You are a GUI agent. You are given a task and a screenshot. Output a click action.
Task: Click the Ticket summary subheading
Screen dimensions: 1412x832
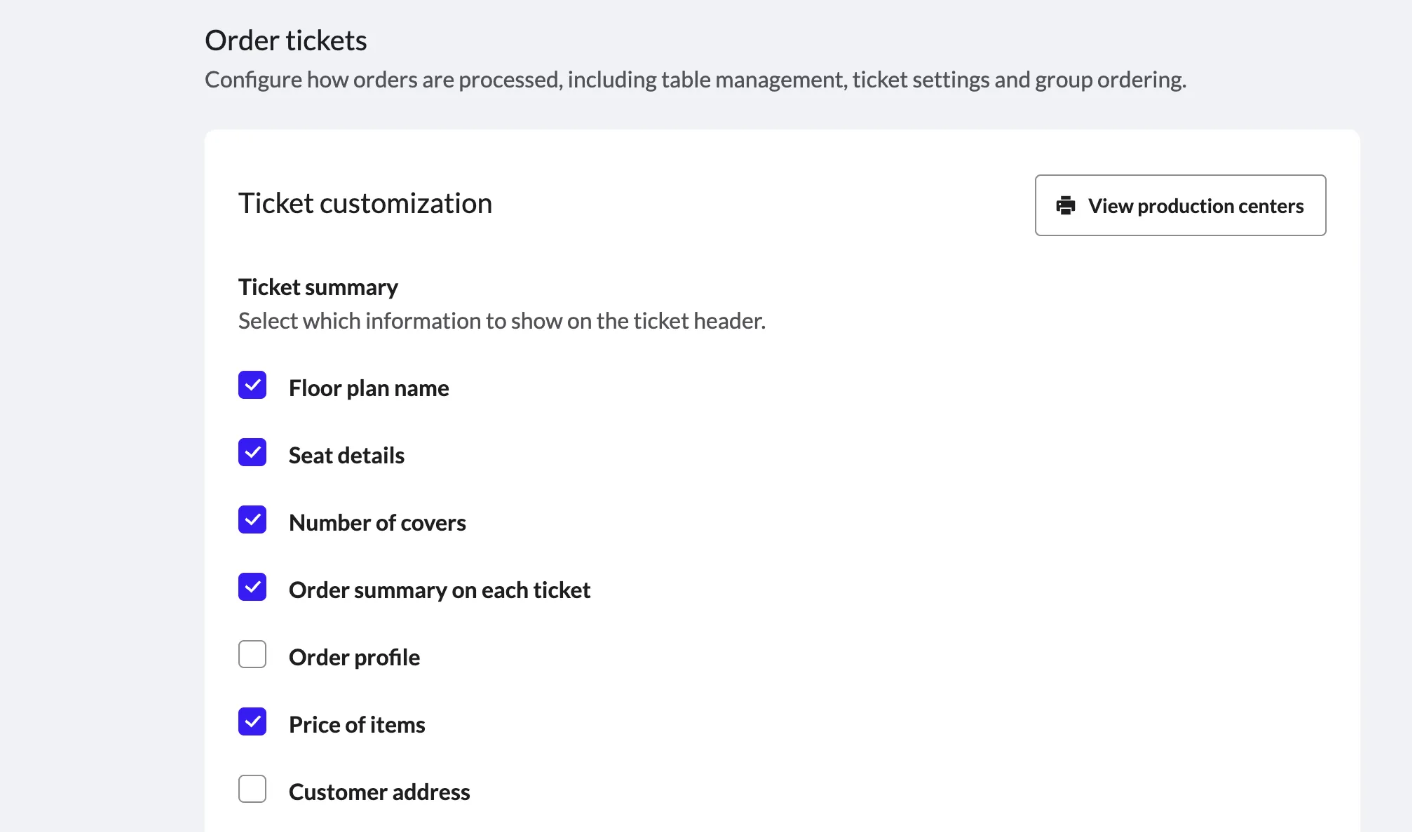[x=318, y=287]
